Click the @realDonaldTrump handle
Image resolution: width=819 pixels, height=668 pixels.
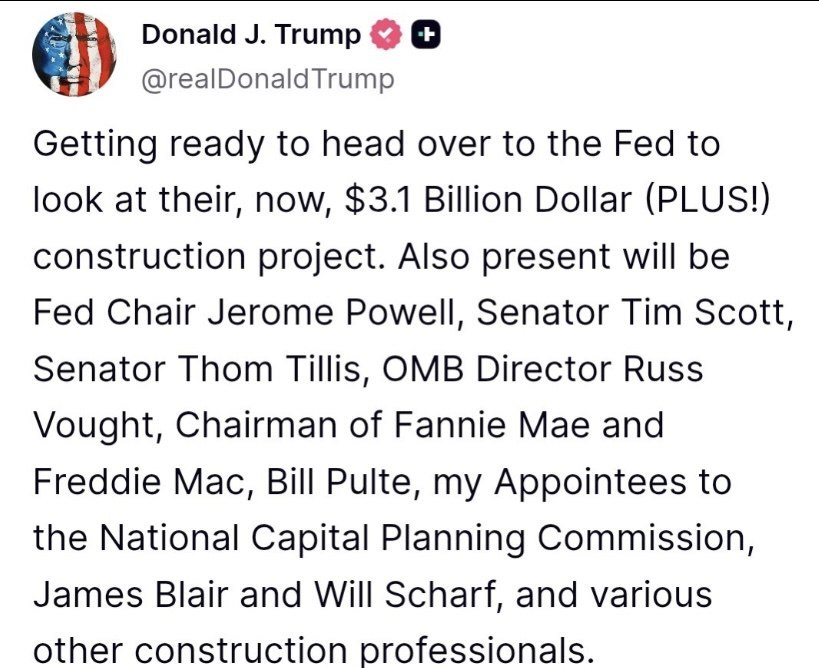[268, 79]
